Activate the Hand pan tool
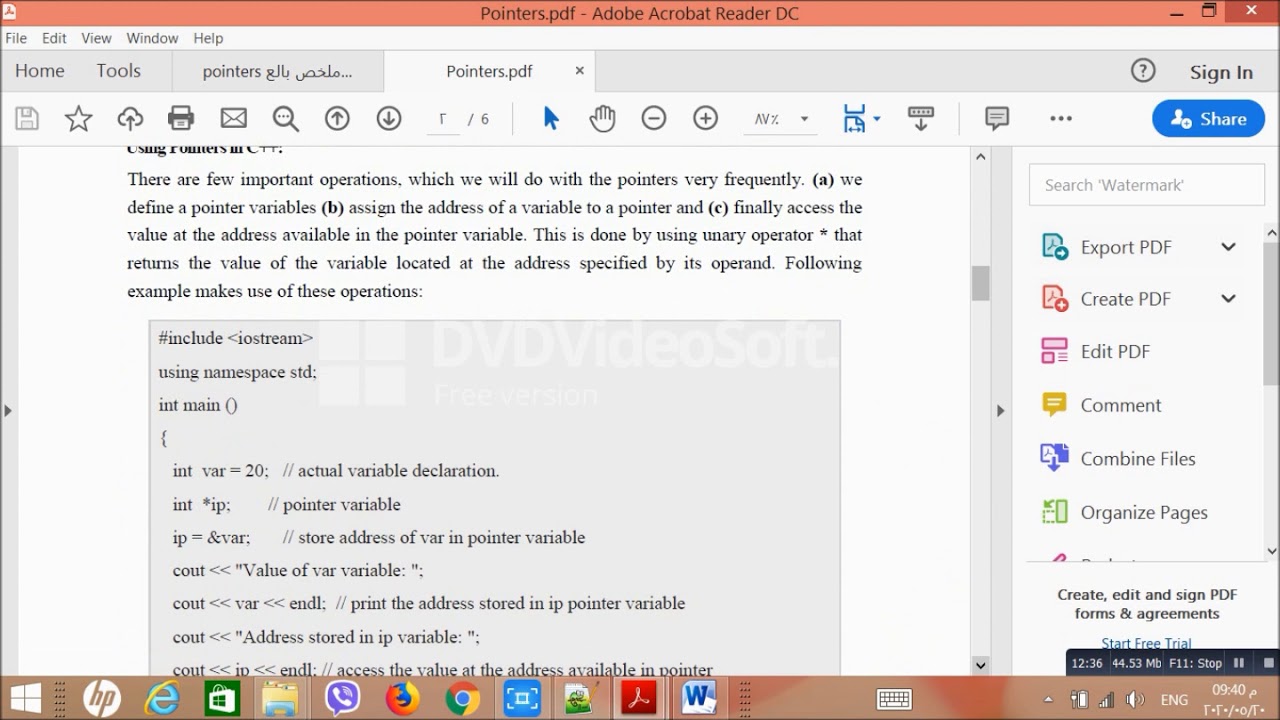The image size is (1280, 720). click(602, 119)
